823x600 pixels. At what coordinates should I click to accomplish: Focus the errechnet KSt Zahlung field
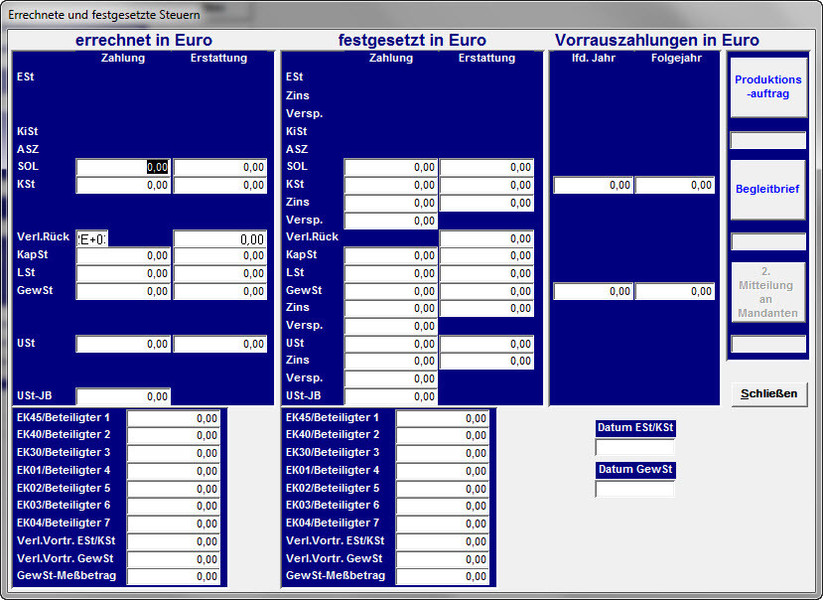(123, 185)
